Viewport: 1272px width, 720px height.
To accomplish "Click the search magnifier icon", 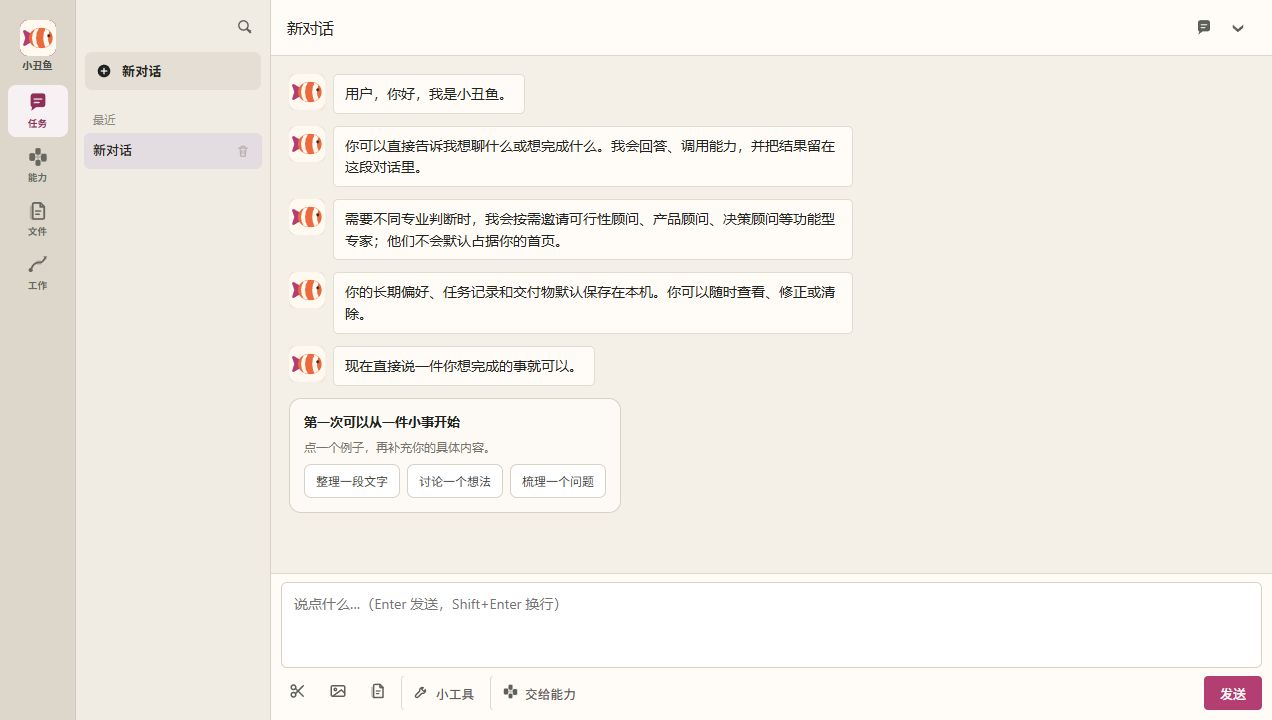I will (x=245, y=27).
